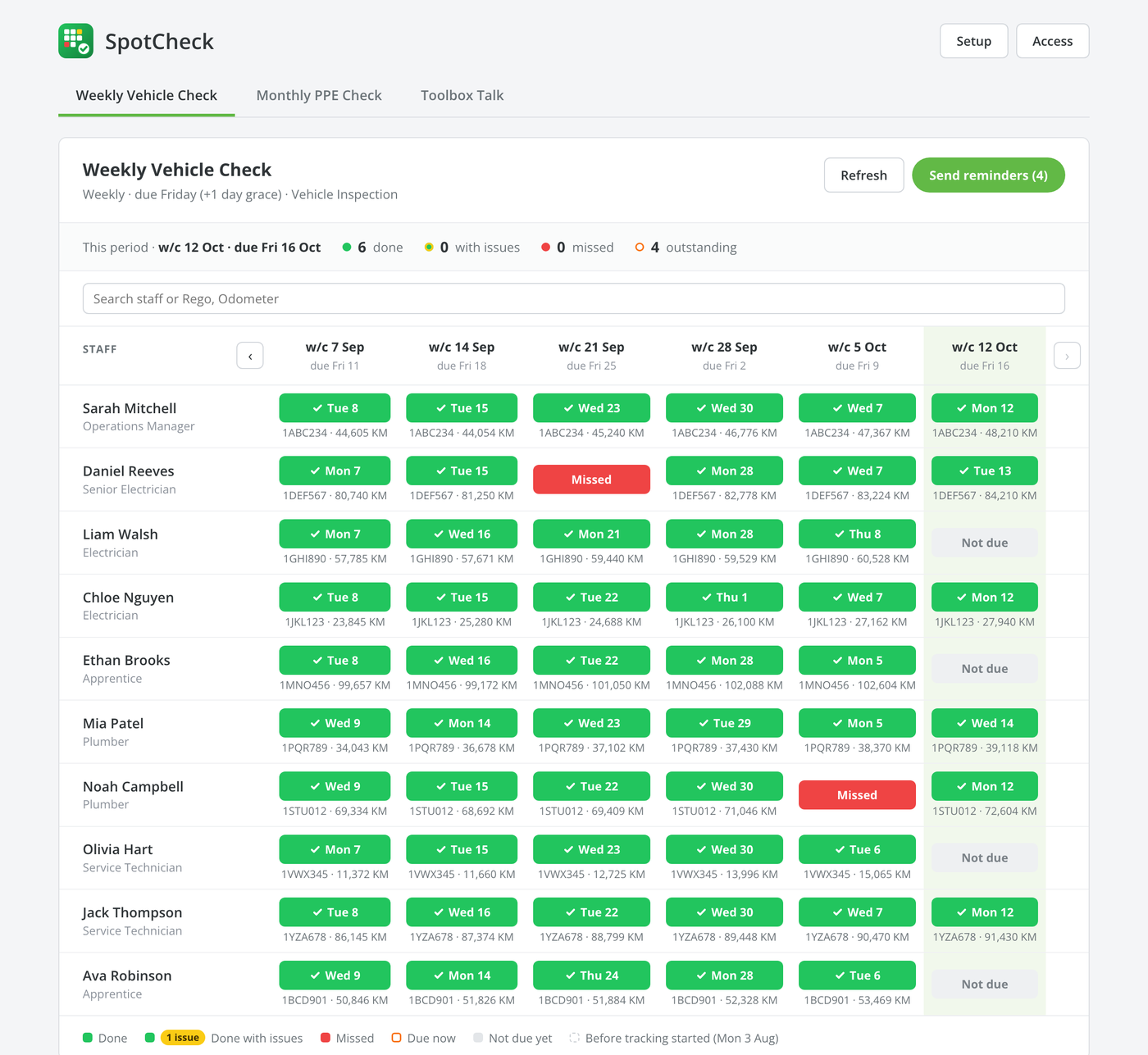The image size is (1148, 1055).
Task: Open Chloe Nguyen's Thu 1 check
Action: [x=724, y=598]
